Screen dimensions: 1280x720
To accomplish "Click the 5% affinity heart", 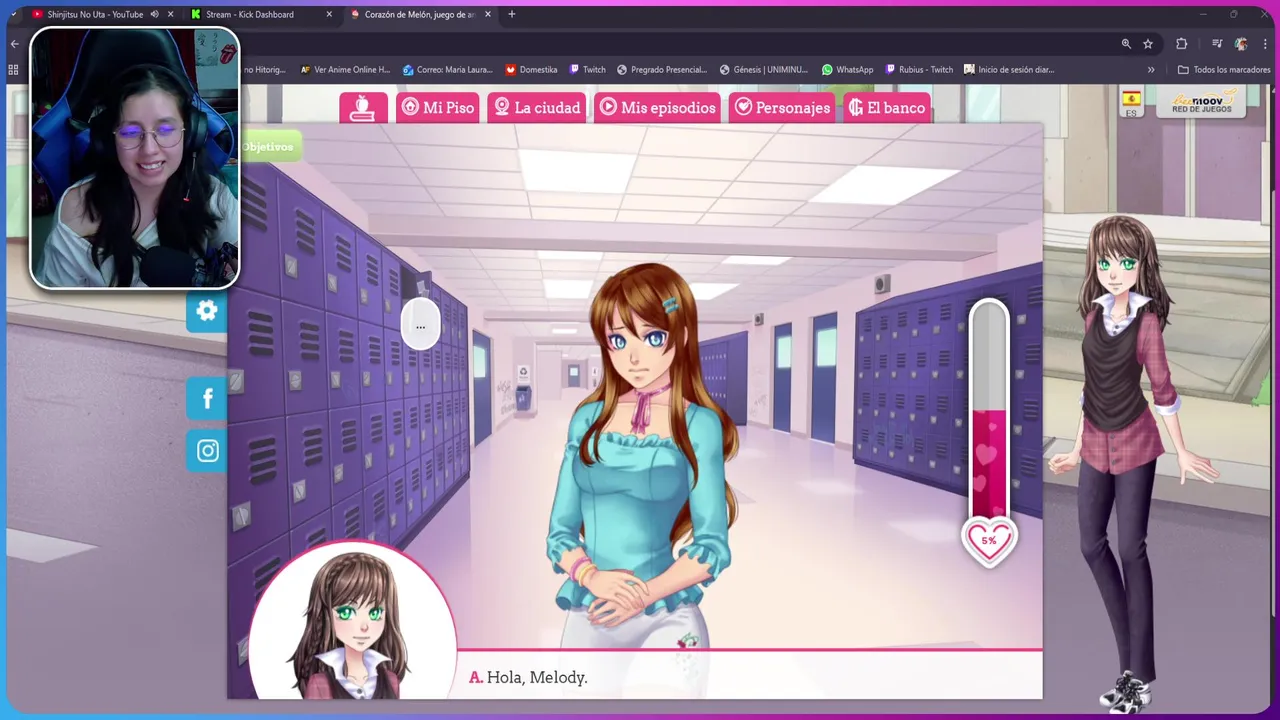I will coord(989,541).
